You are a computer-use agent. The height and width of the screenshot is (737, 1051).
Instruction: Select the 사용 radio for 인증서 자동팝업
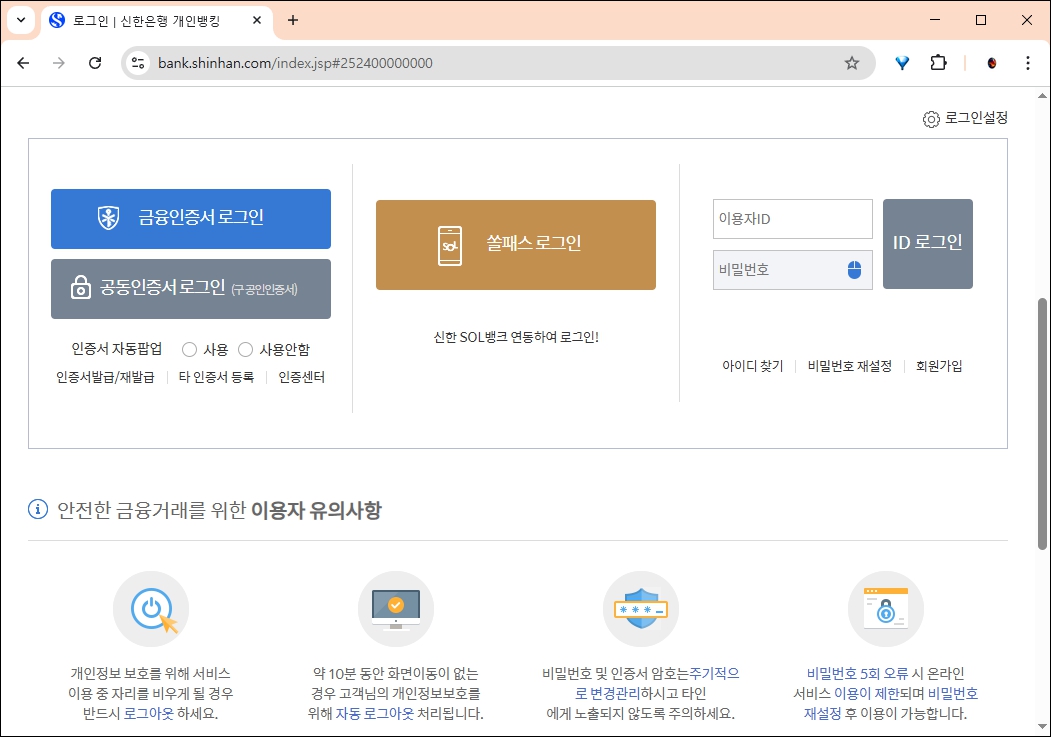(188, 349)
